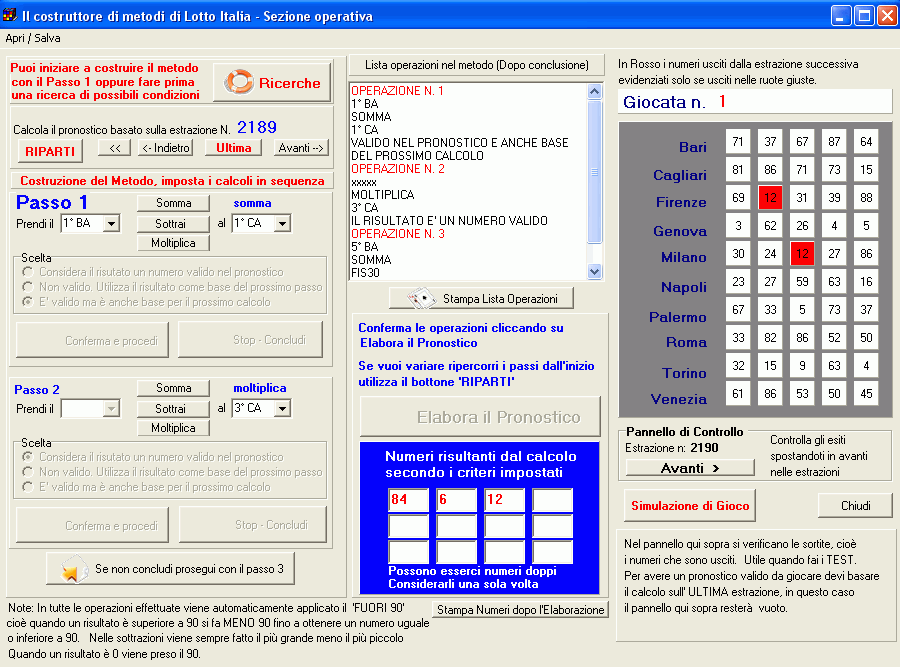Viewport: 900px width, 667px height.
Task: Click Moltiplica in Passo 1
Action: (x=173, y=243)
